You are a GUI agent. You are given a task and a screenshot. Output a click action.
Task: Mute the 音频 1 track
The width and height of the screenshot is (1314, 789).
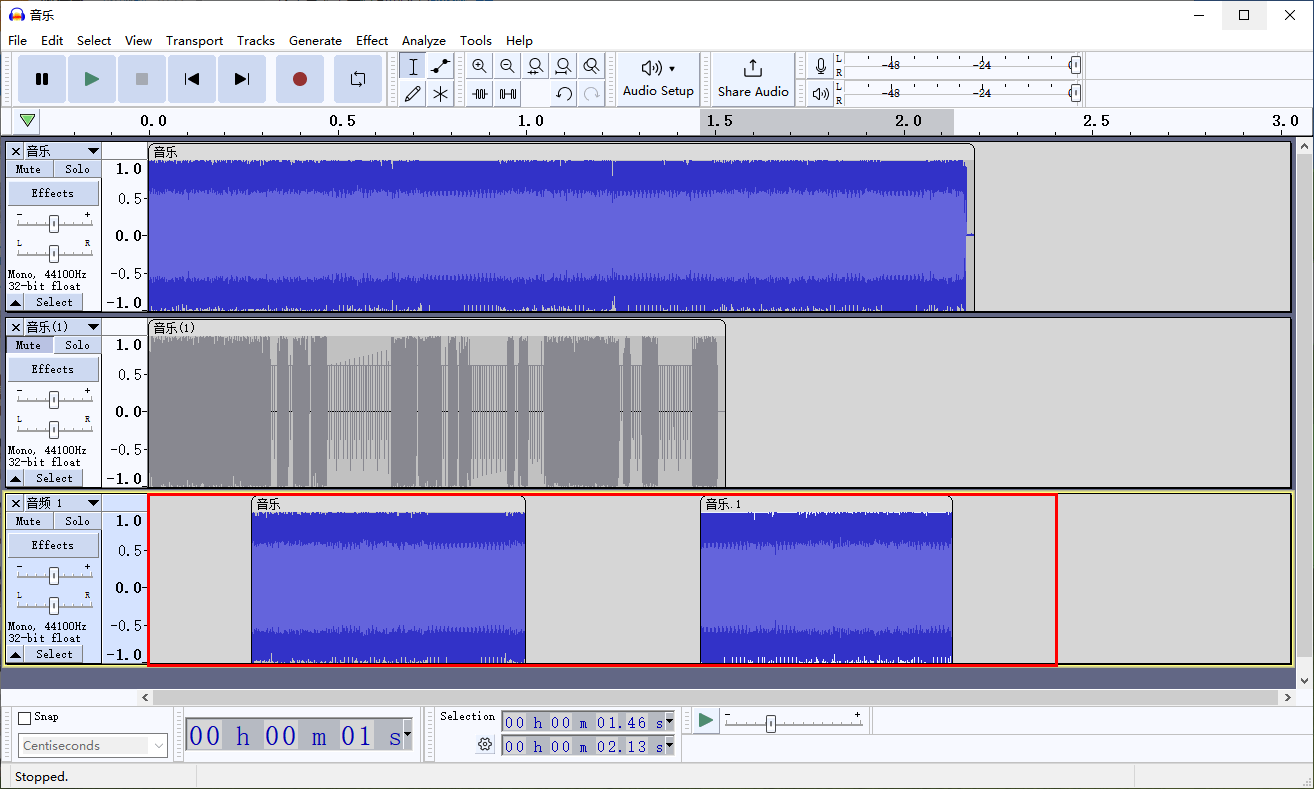(x=28, y=521)
